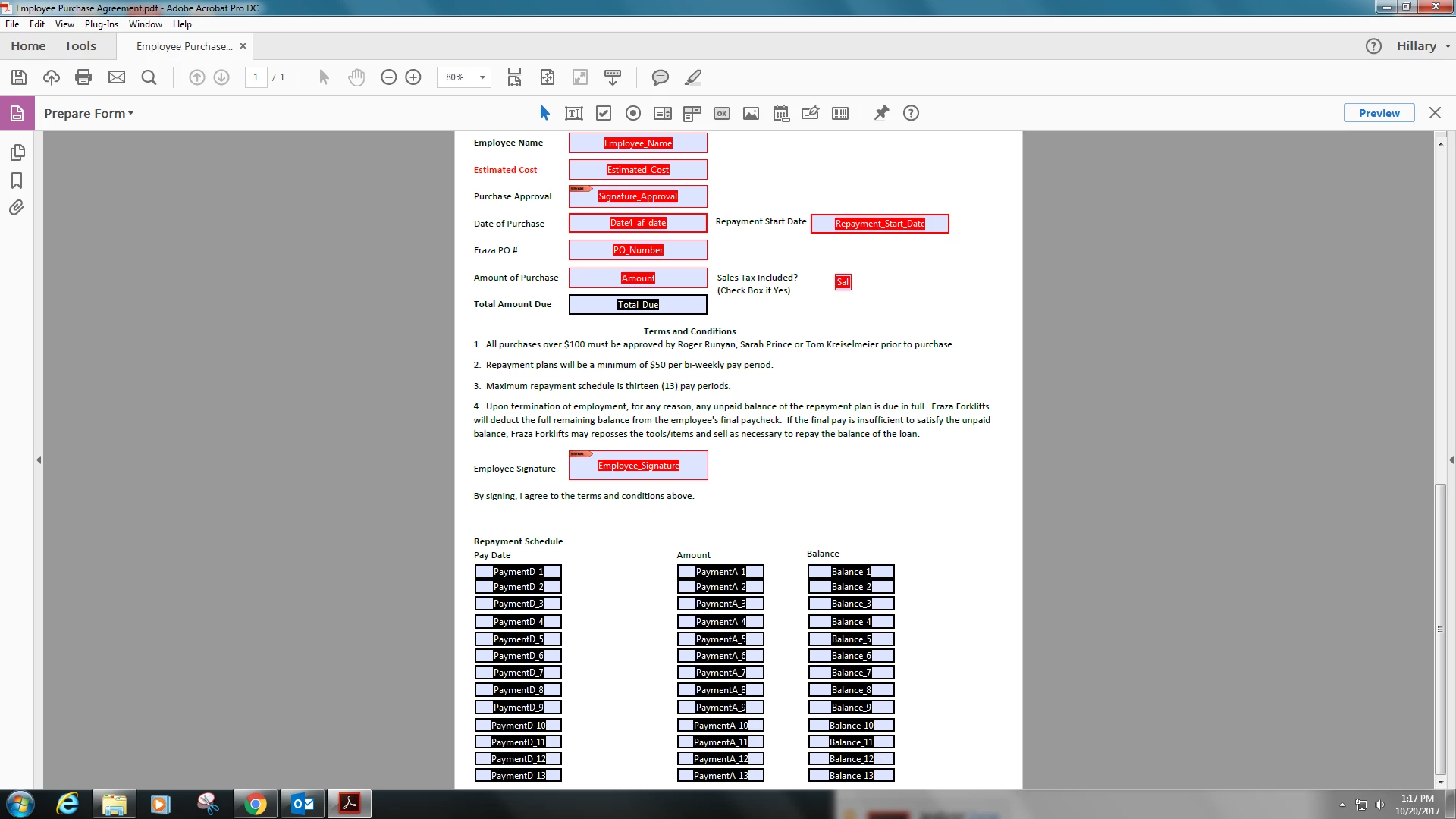
Task: Open Google Chrome from the taskbar
Action: [256, 804]
